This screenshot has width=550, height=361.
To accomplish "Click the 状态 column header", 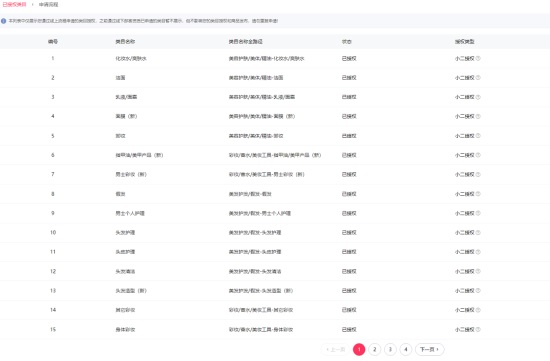I will point(347,41).
